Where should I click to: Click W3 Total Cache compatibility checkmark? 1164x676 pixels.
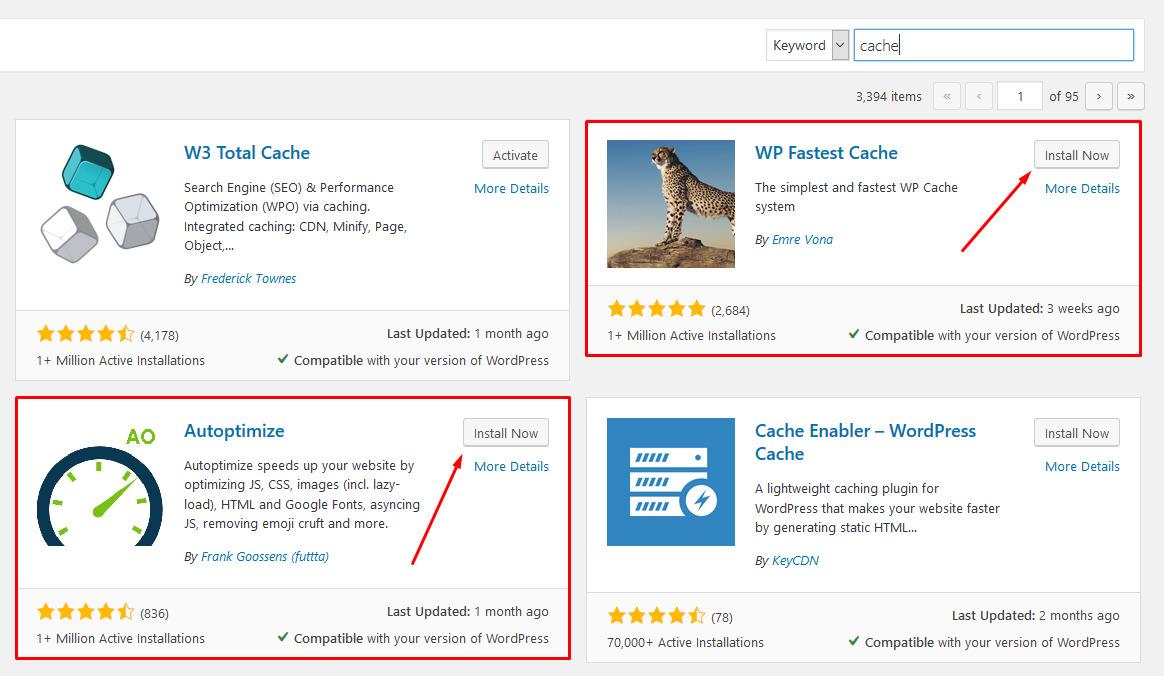pyautogui.click(x=283, y=359)
